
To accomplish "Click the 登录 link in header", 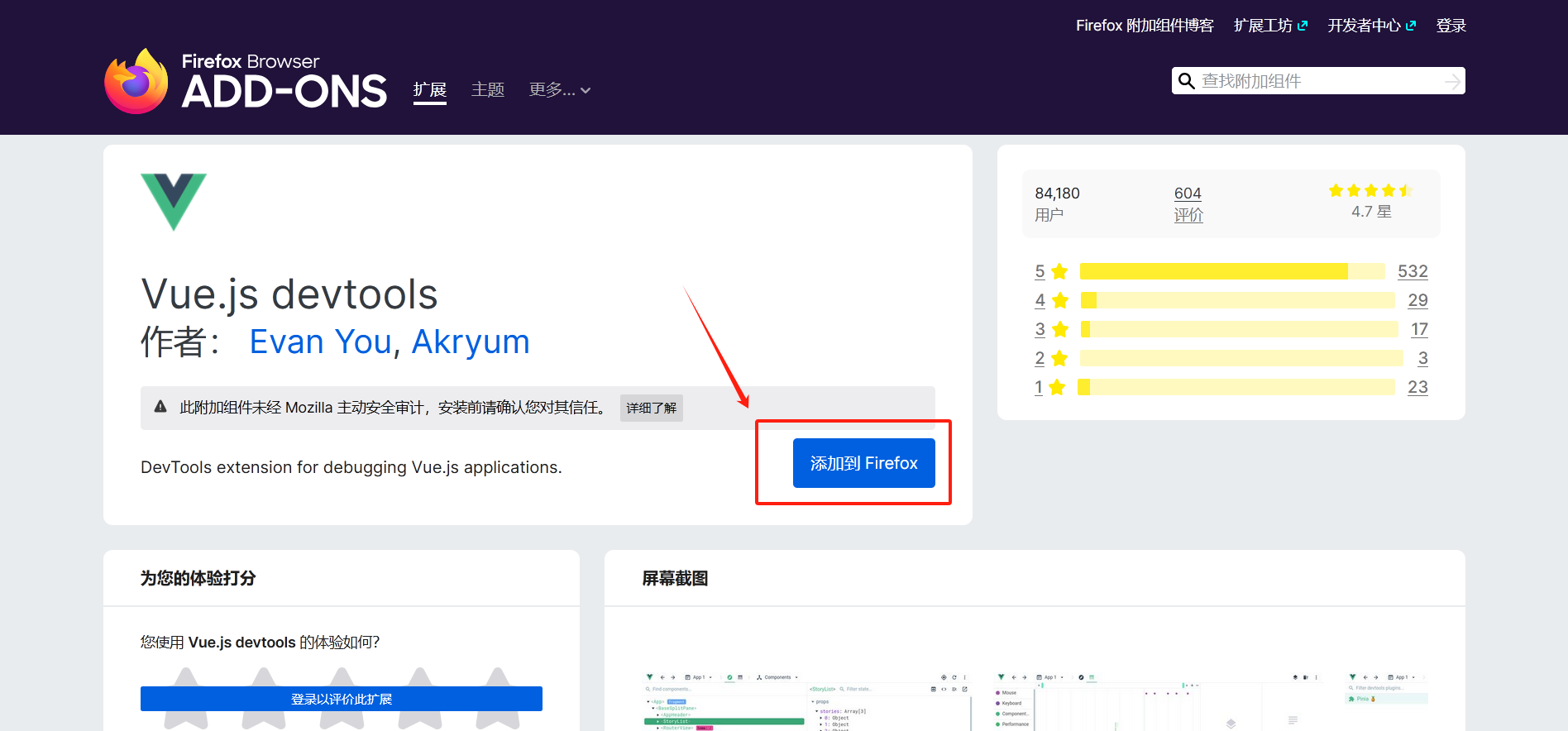I will pyautogui.click(x=1451, y=26).
